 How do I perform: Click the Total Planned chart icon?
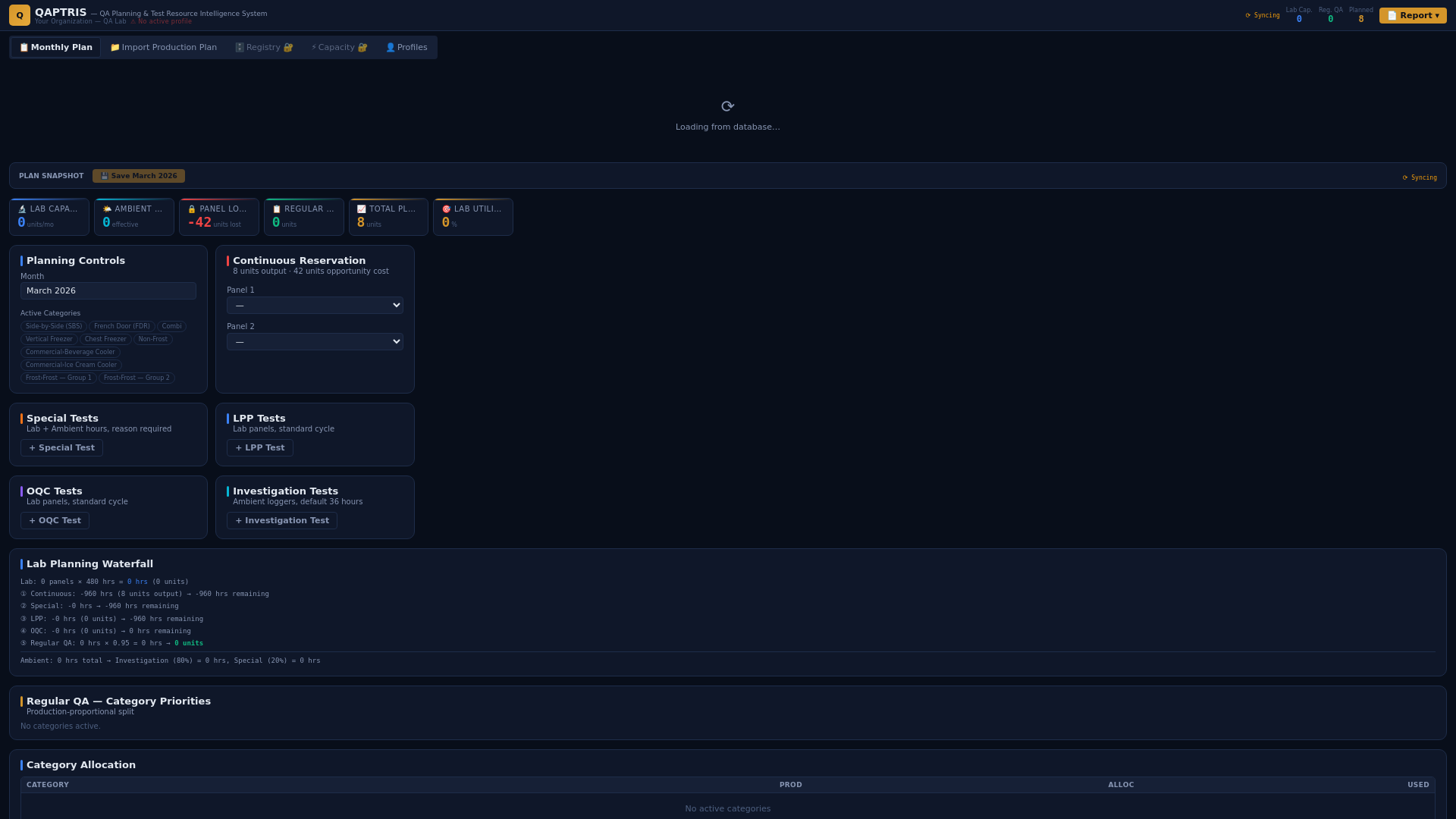362,209
